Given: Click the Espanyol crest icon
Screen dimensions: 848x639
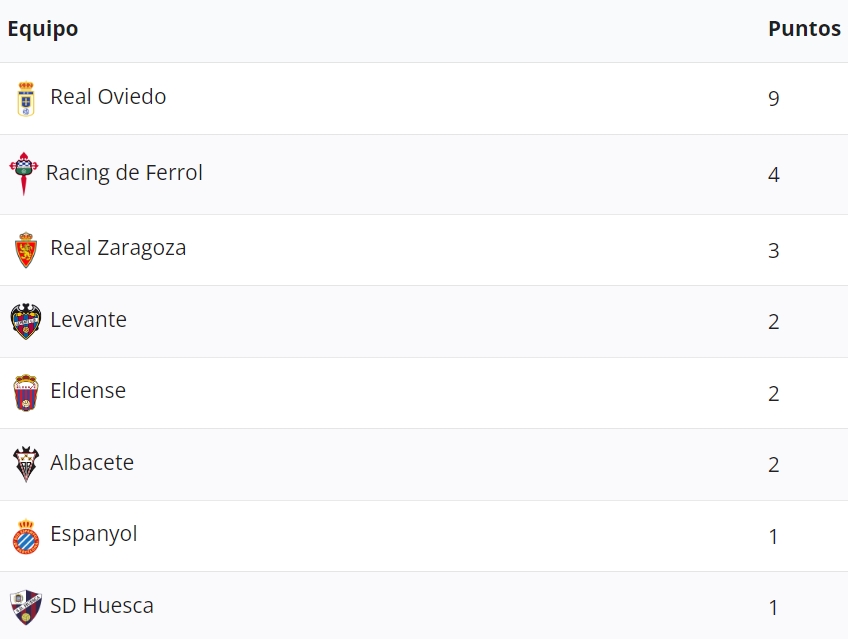Looking at the screenshot, I should [x=25, y=536].
